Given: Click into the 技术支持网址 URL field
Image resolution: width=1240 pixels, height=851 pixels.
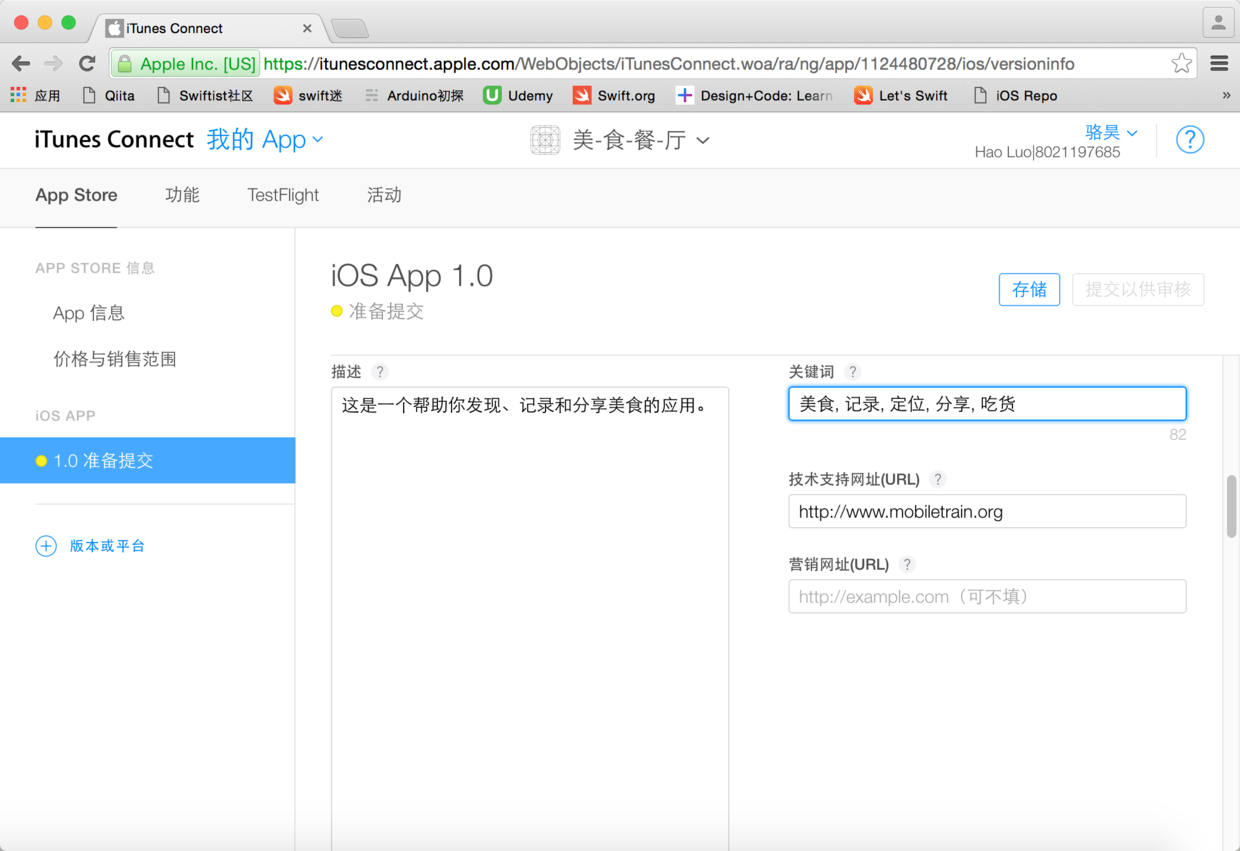Looking at the screenshot, I should pyautogui.click(x=987, y=511).
